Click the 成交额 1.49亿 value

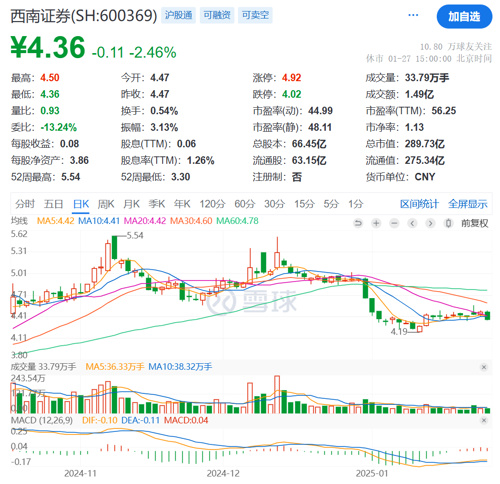419,94
